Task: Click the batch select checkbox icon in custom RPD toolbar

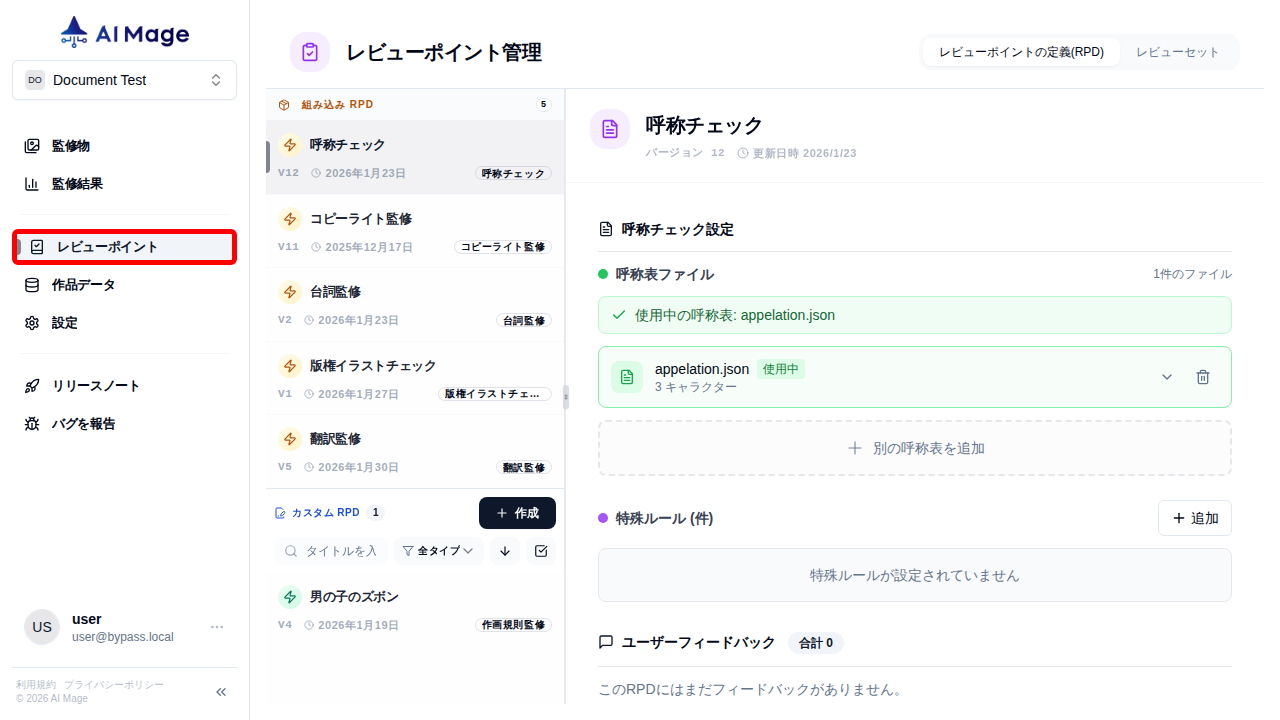Action: (541, 550)
